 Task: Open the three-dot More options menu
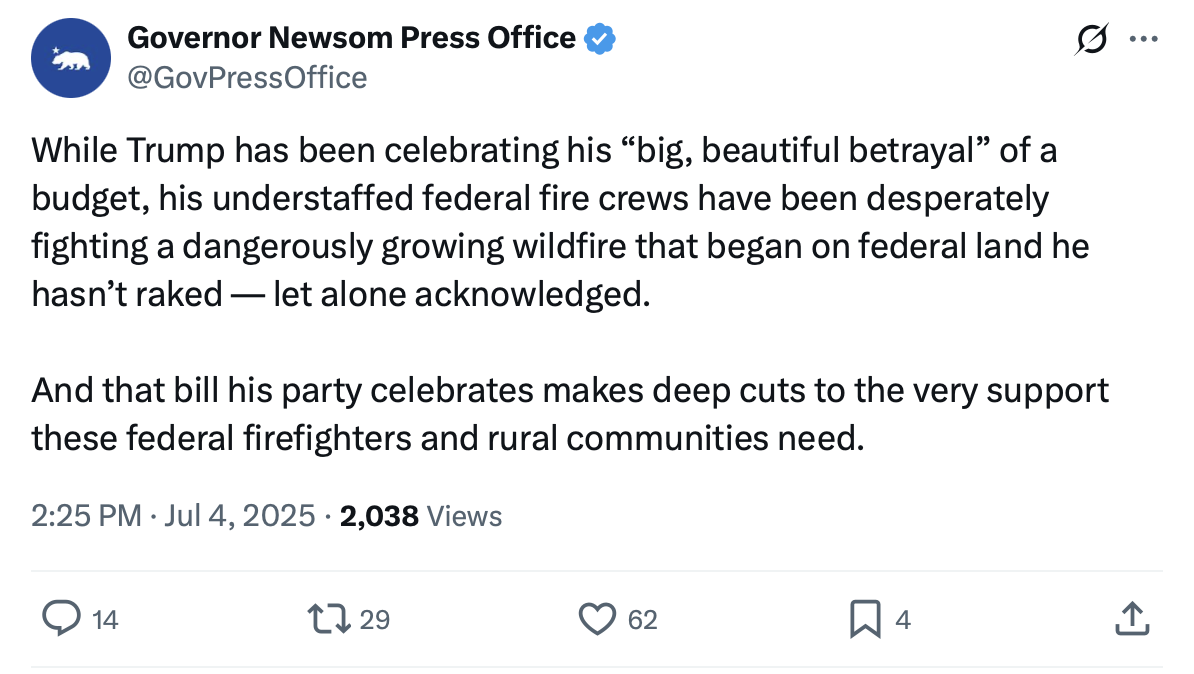coord(1141,39)
